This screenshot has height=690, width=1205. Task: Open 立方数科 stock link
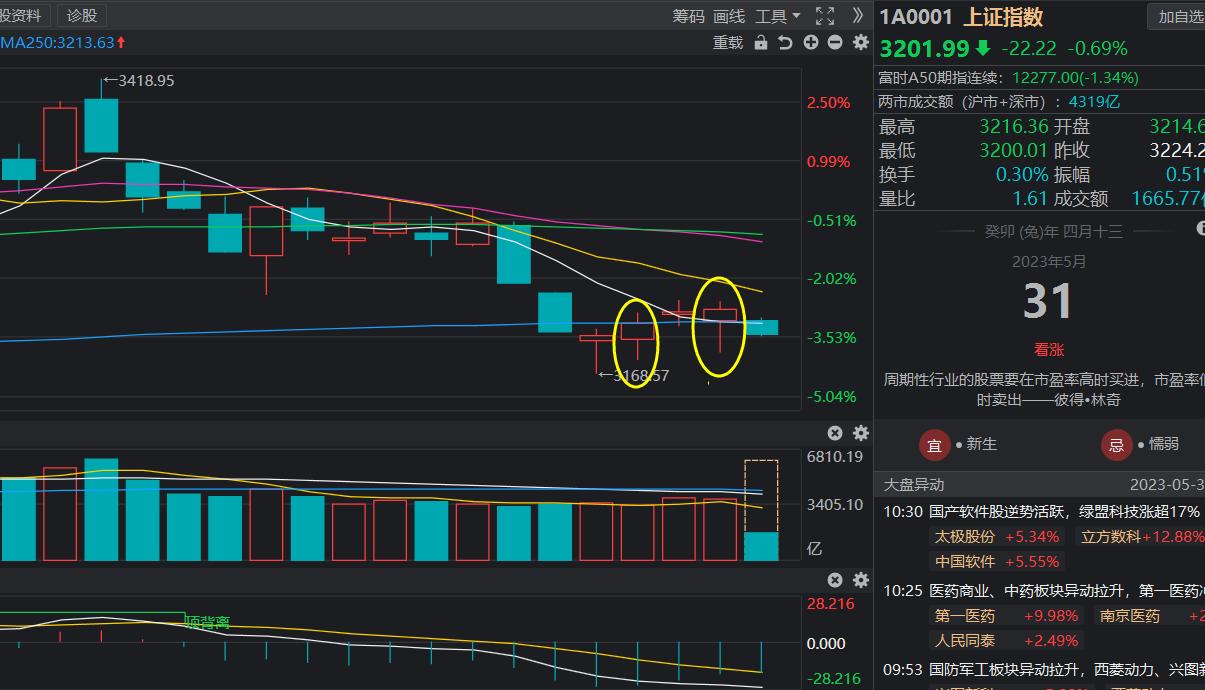(1111, 536)
